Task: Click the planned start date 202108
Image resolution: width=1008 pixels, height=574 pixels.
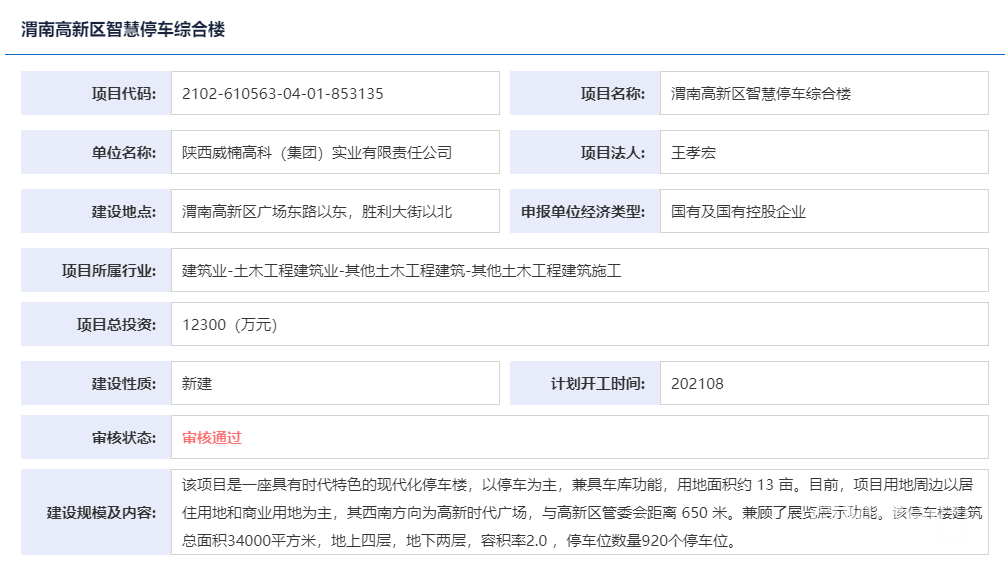Action: click(697, 384)
